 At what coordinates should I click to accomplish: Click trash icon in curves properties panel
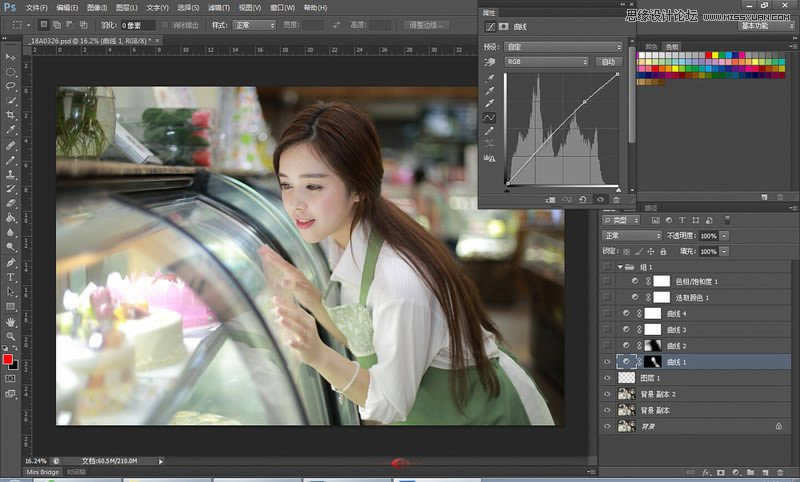coord(616,200)
